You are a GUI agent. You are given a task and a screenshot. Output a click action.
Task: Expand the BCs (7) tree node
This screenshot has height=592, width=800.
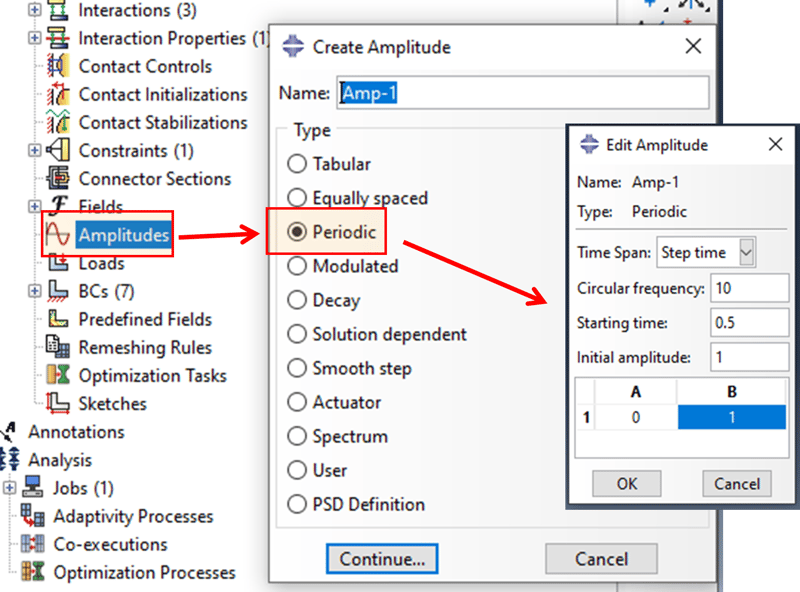[34, 290]
